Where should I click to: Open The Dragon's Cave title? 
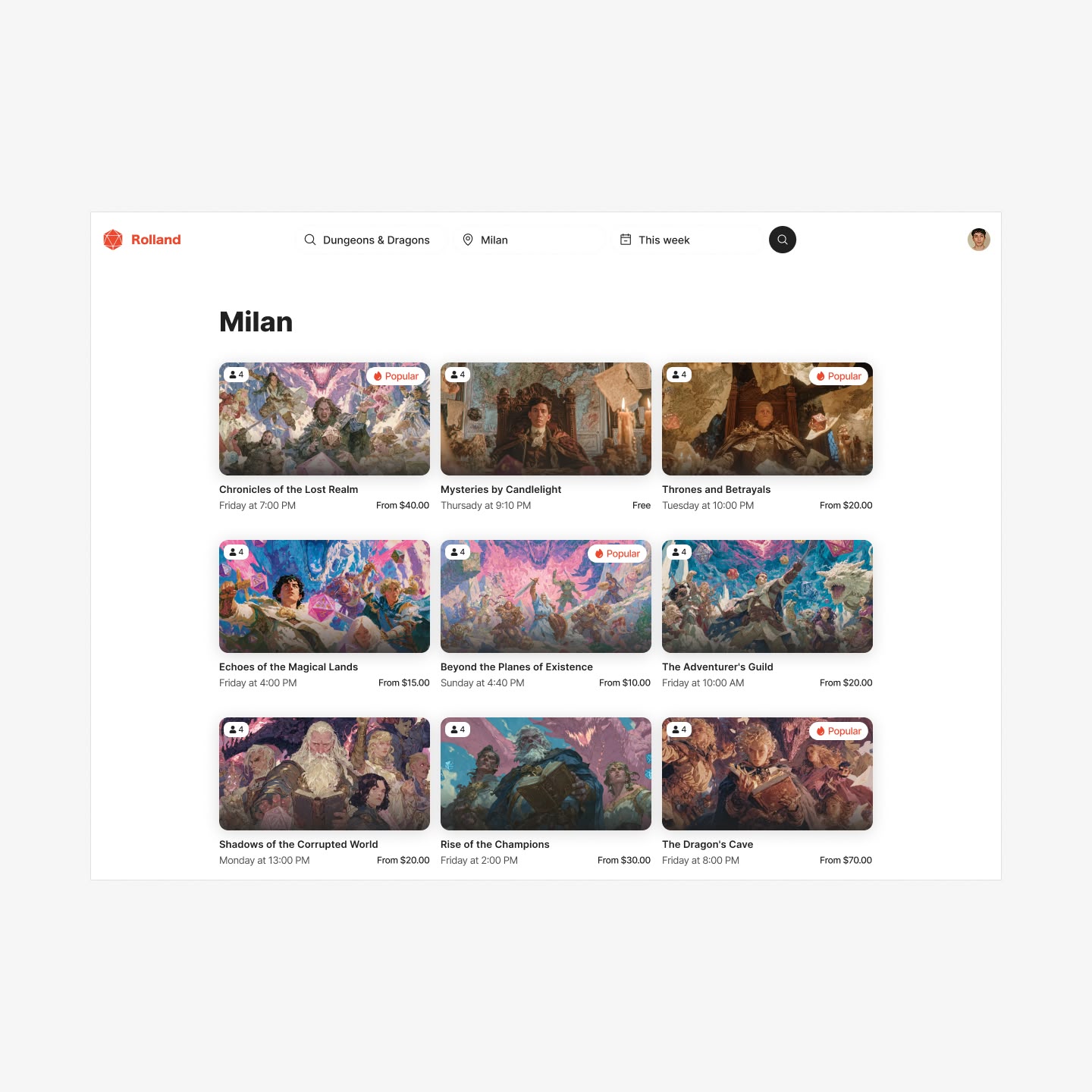tap(708, 845)
